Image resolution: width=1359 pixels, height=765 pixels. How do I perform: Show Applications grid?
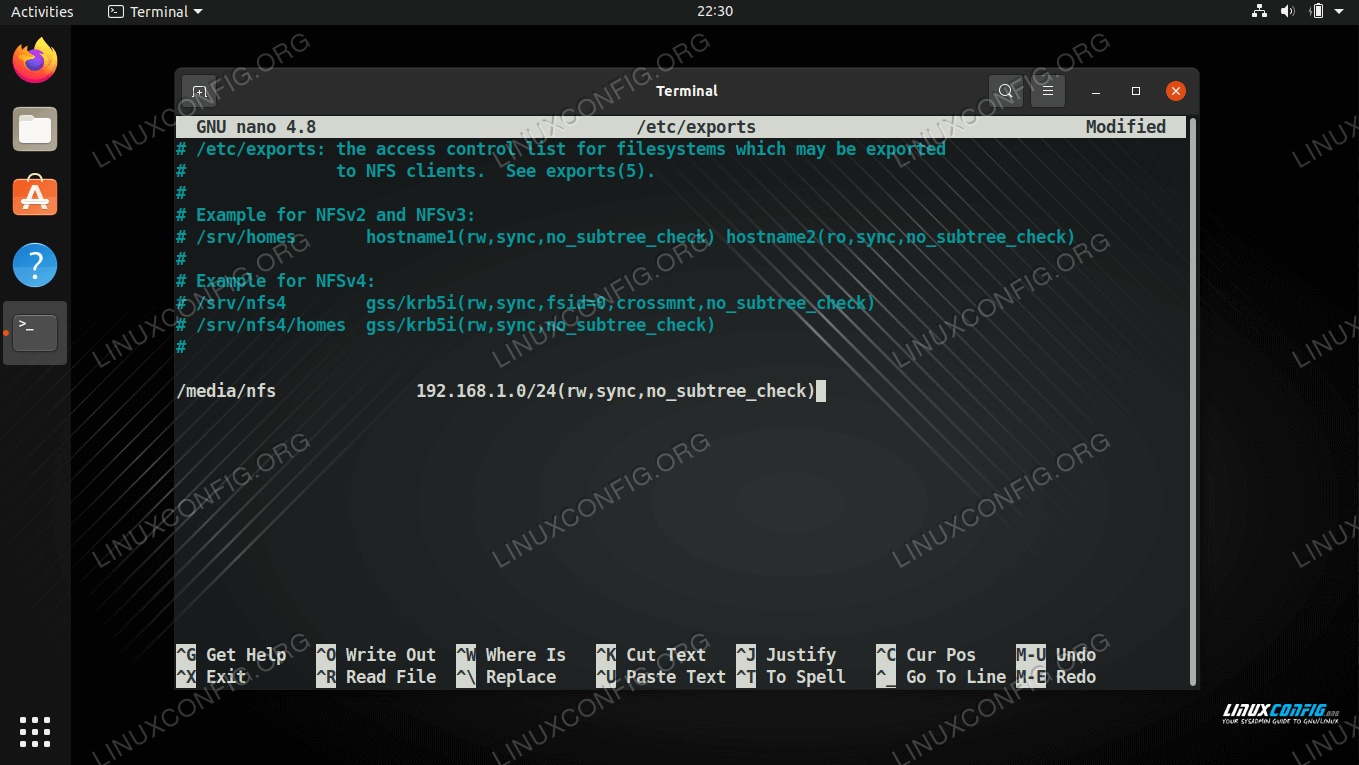[x=35, y=731]
